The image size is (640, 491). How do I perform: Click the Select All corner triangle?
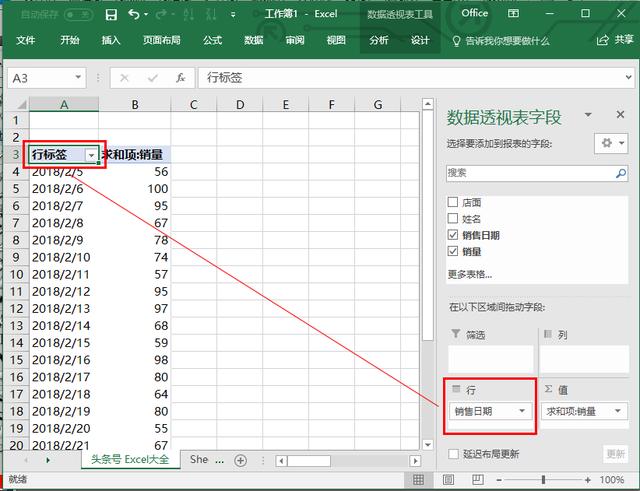click(x=21, y=104)
